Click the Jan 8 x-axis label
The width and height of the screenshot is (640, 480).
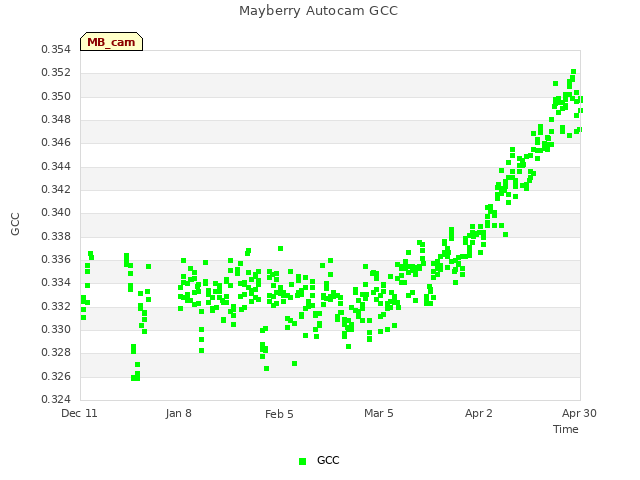click(x=179, y=413)
